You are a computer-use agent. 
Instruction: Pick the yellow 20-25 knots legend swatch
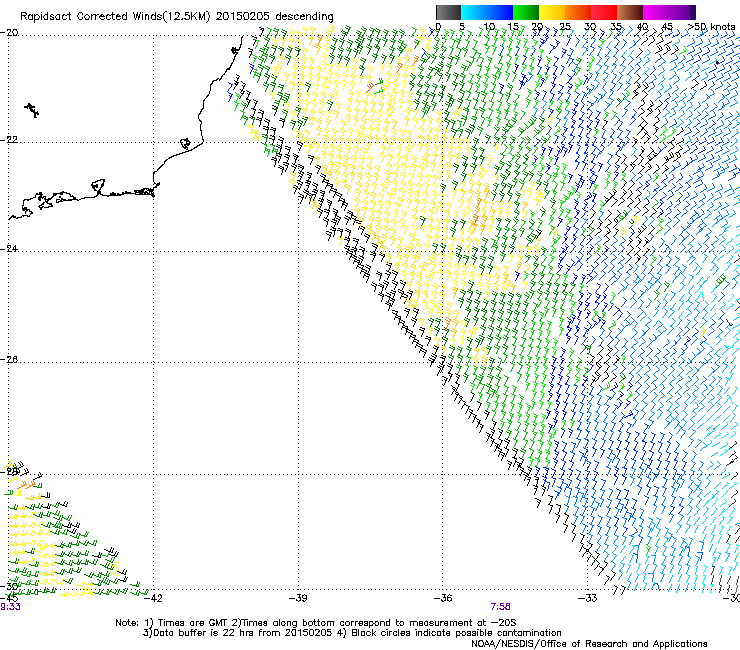coord(552,12)
